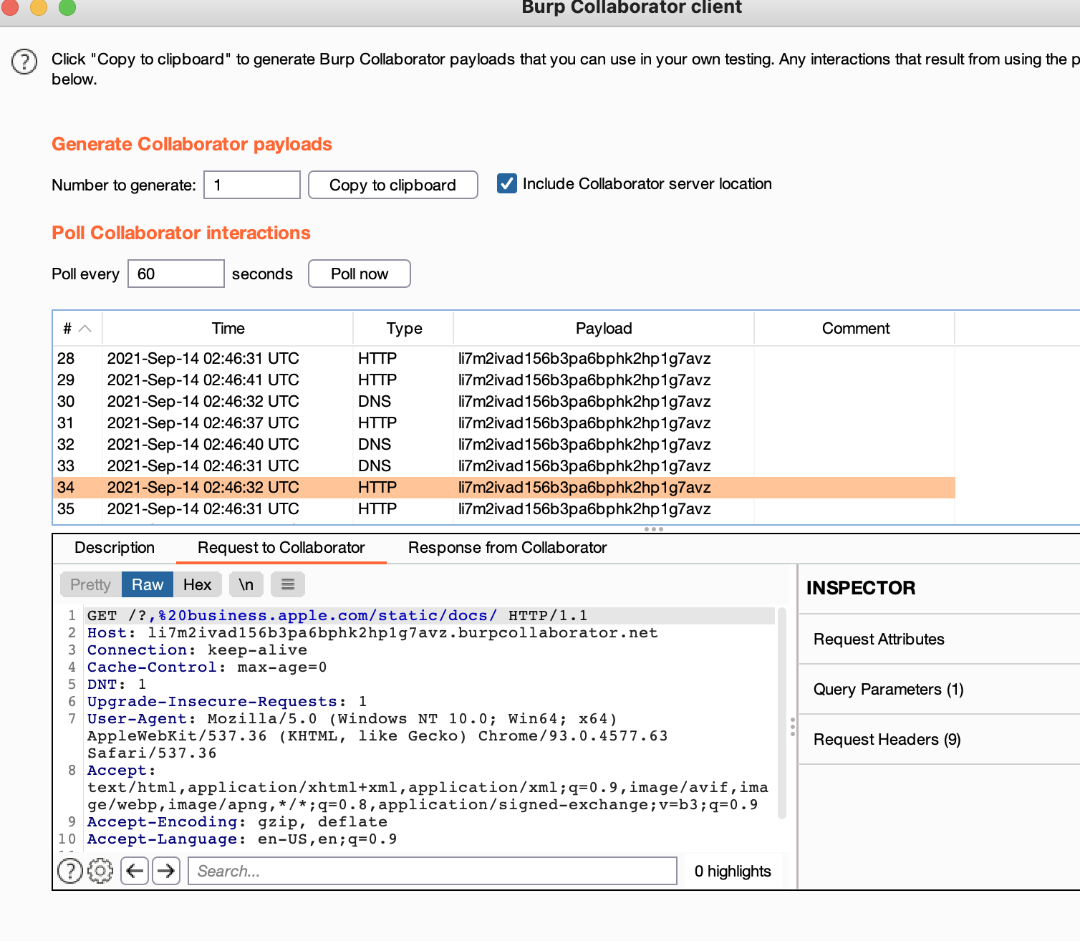Click the request editor vertical scrollbar
The height and width of the screenshot is (941, 1080).
click(x=782, y=713)
